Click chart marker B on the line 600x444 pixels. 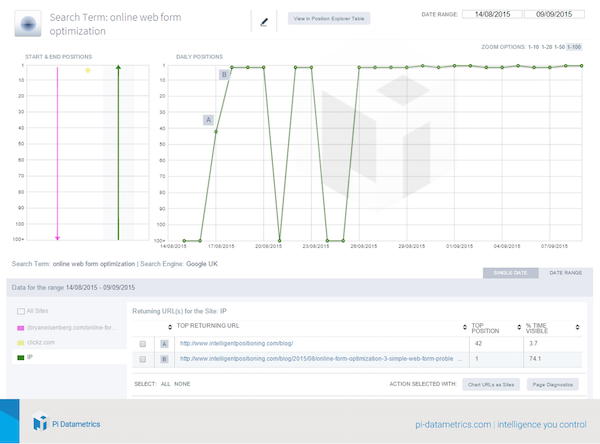224,75
